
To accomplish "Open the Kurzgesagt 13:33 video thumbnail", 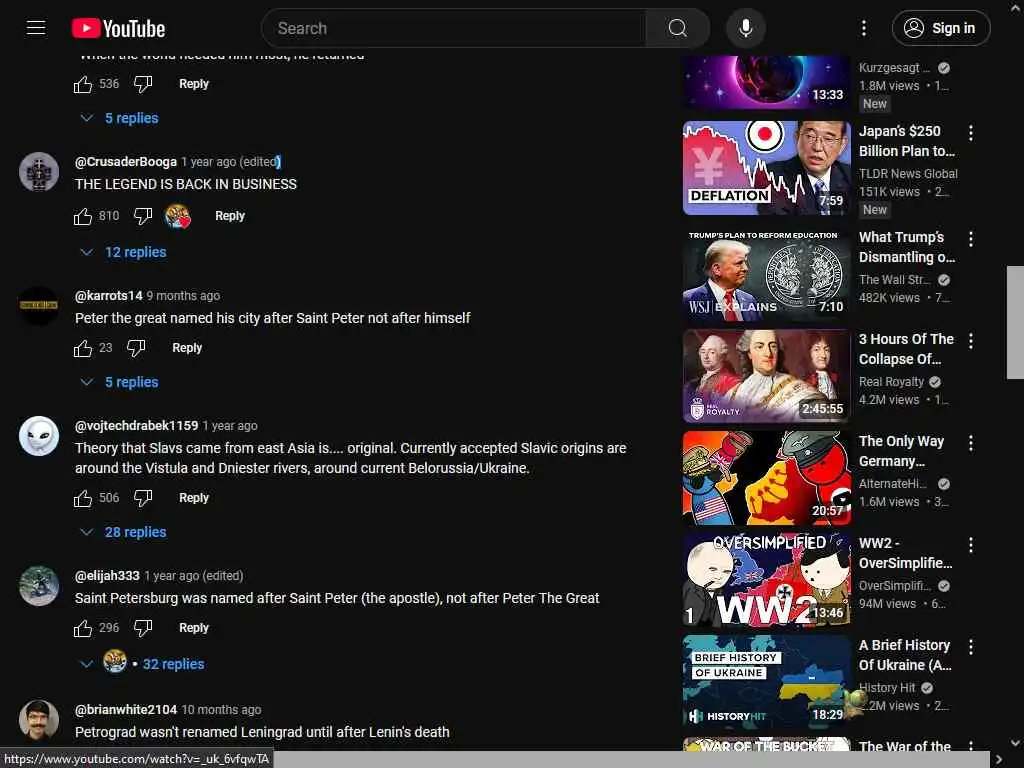I will tap(767, 82).
